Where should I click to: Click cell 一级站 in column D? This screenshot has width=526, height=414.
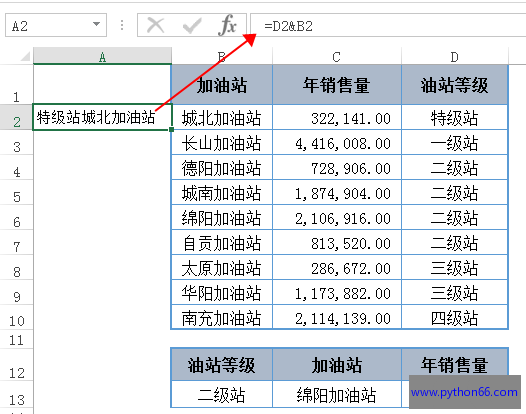(455, 142)
